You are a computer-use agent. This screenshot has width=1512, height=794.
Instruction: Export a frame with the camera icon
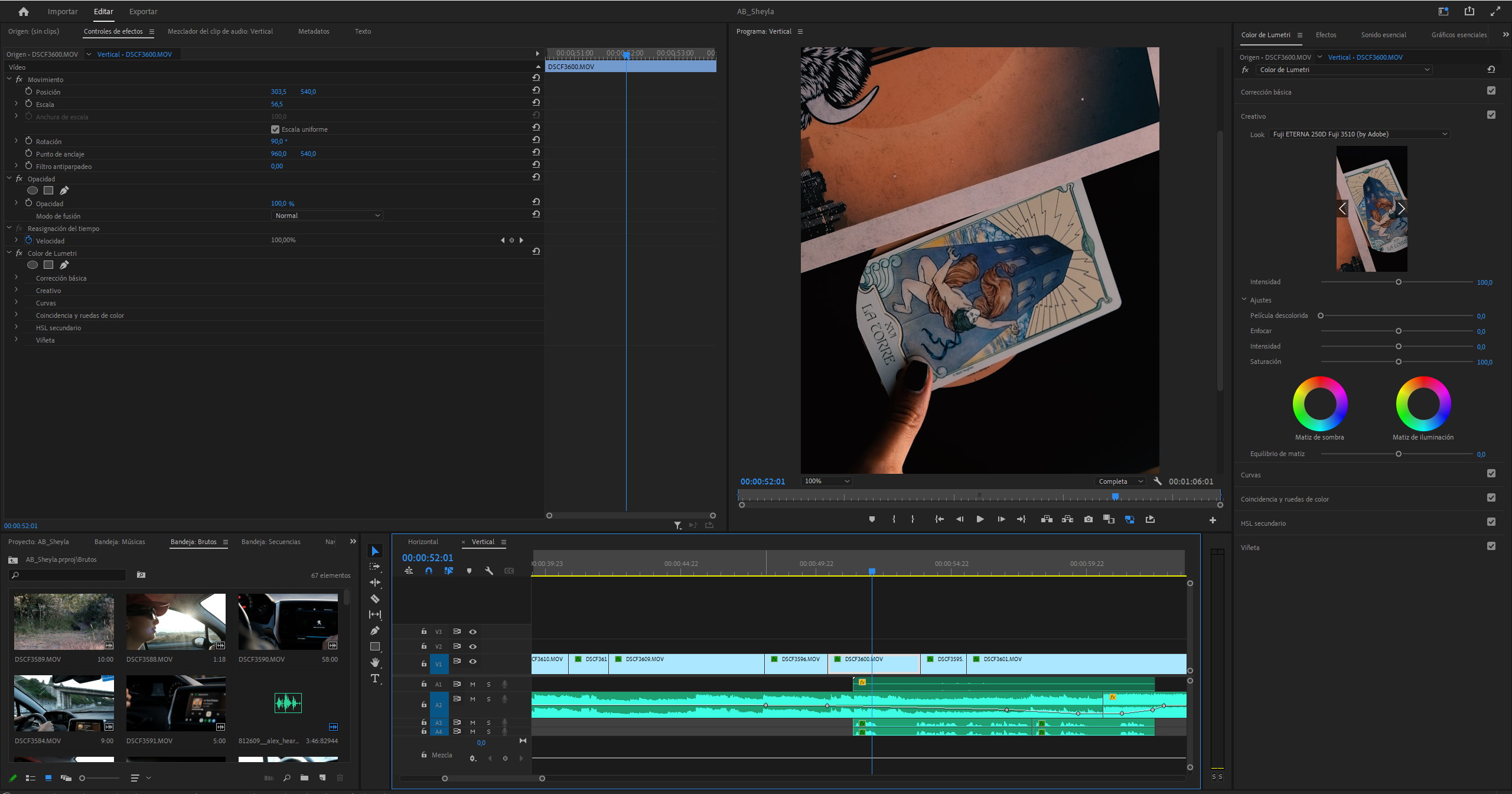[x=1088, y=519]
